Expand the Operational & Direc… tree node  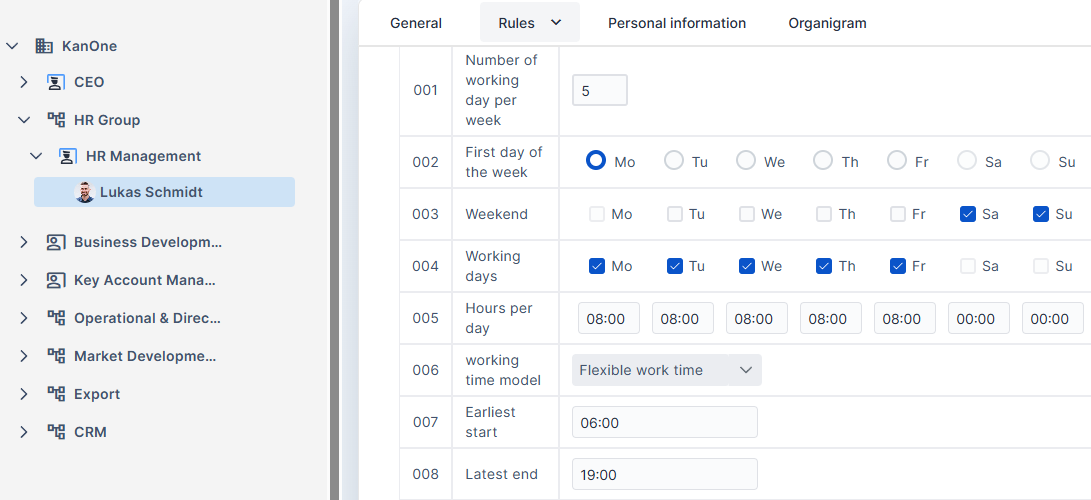coord(24,318)
